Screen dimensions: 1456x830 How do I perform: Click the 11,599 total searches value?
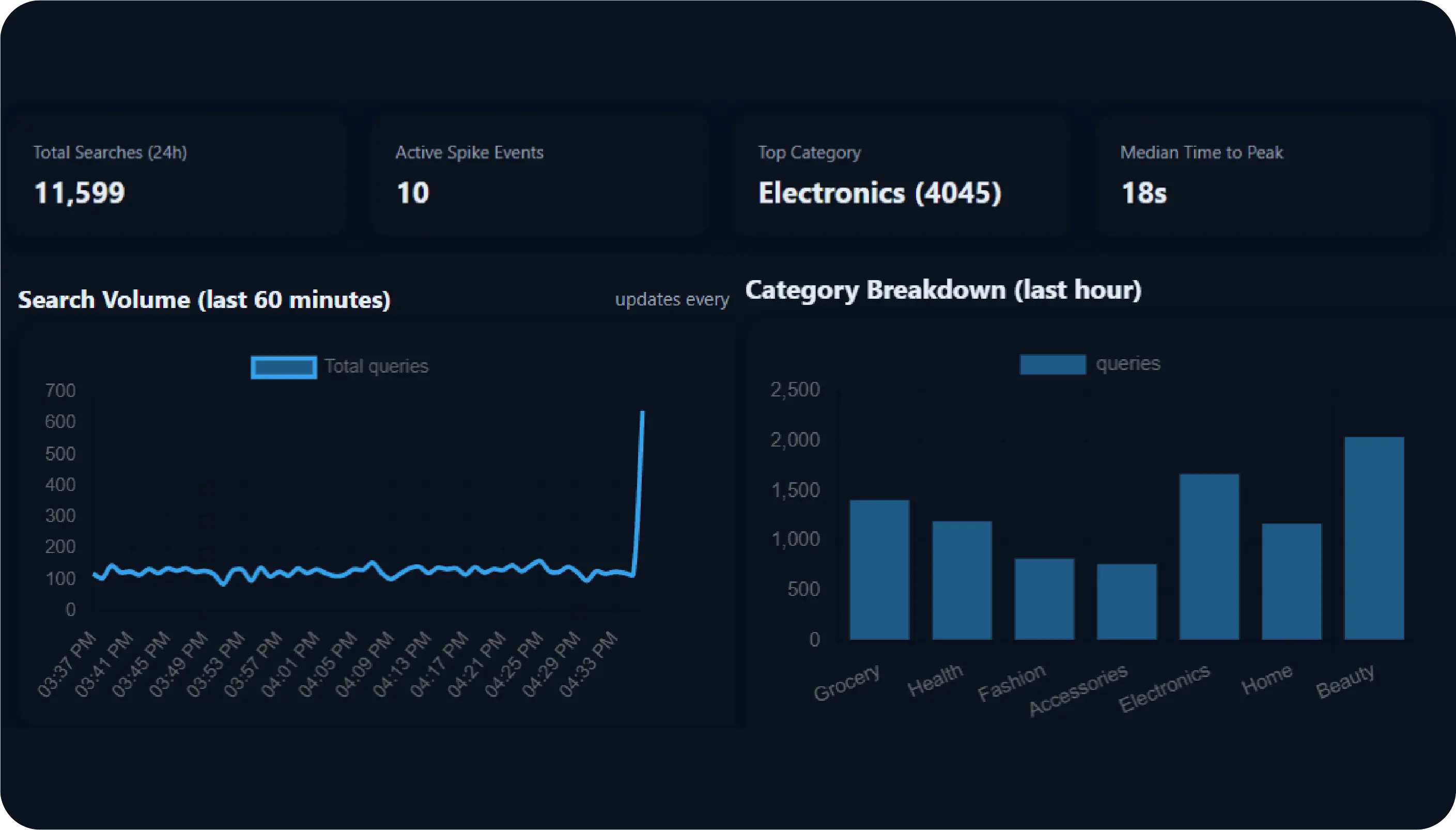(x=79, y=193)
